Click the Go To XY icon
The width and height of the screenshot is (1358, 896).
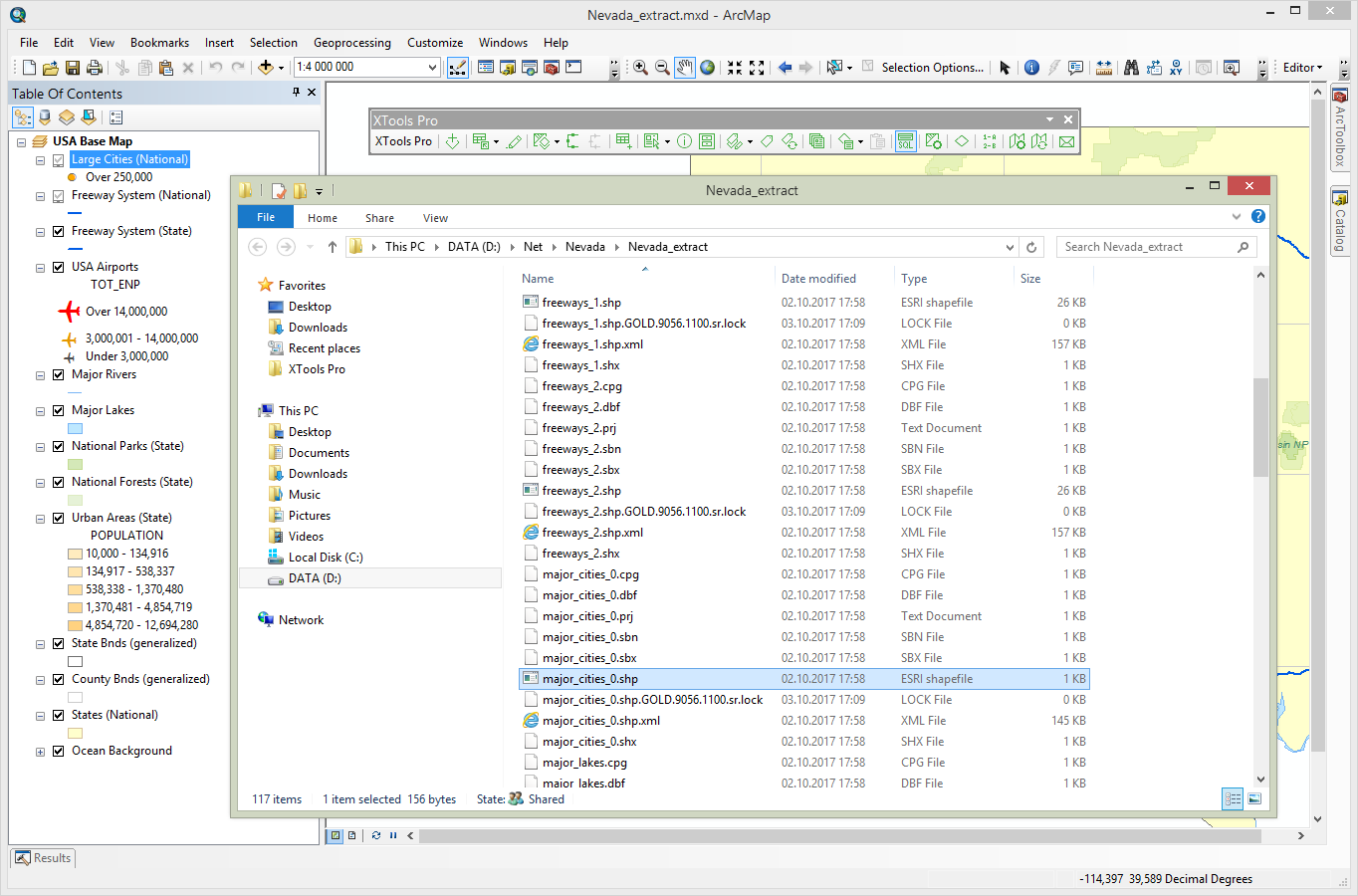tap(1176, 68)
